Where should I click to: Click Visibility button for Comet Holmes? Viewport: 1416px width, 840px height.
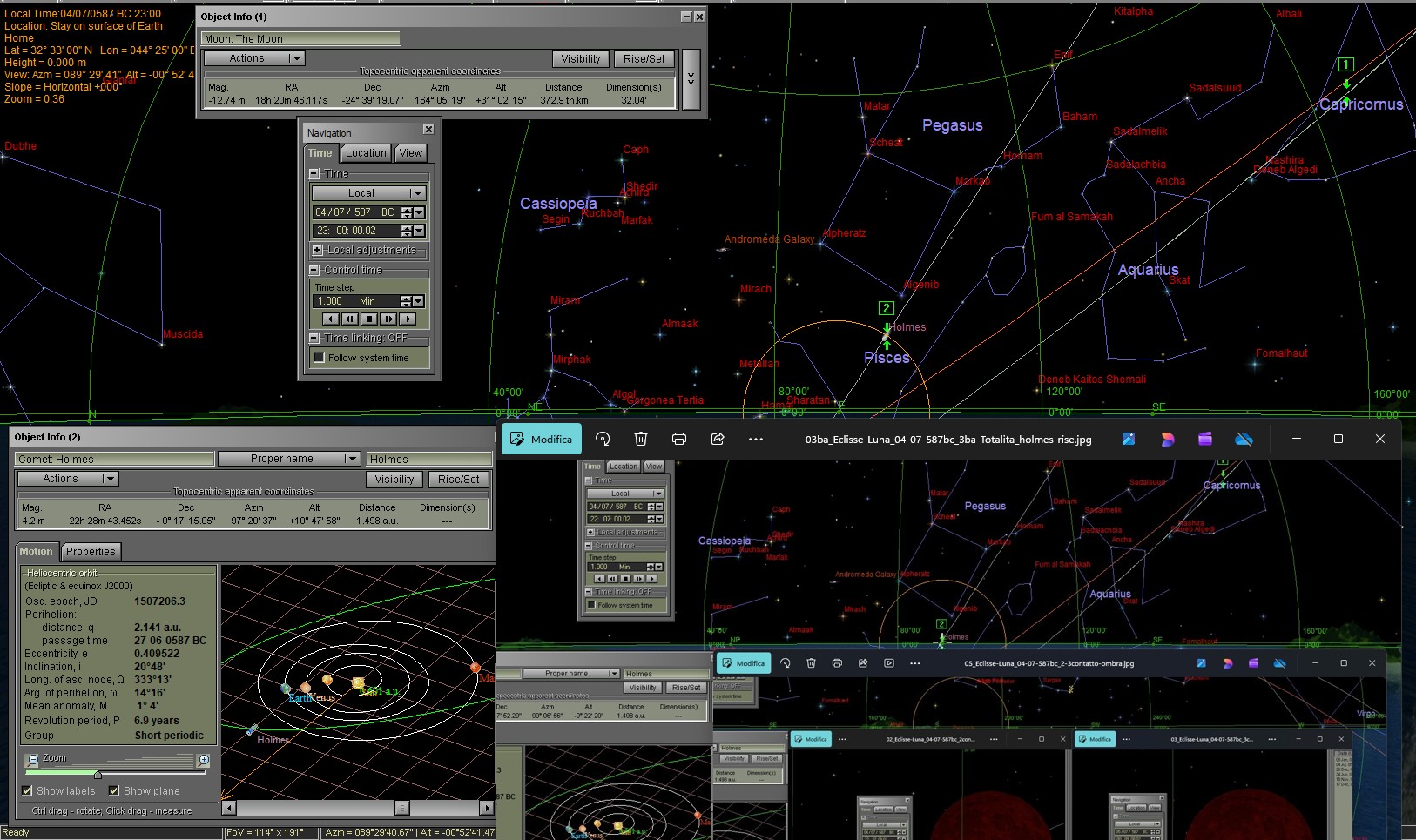394,480
